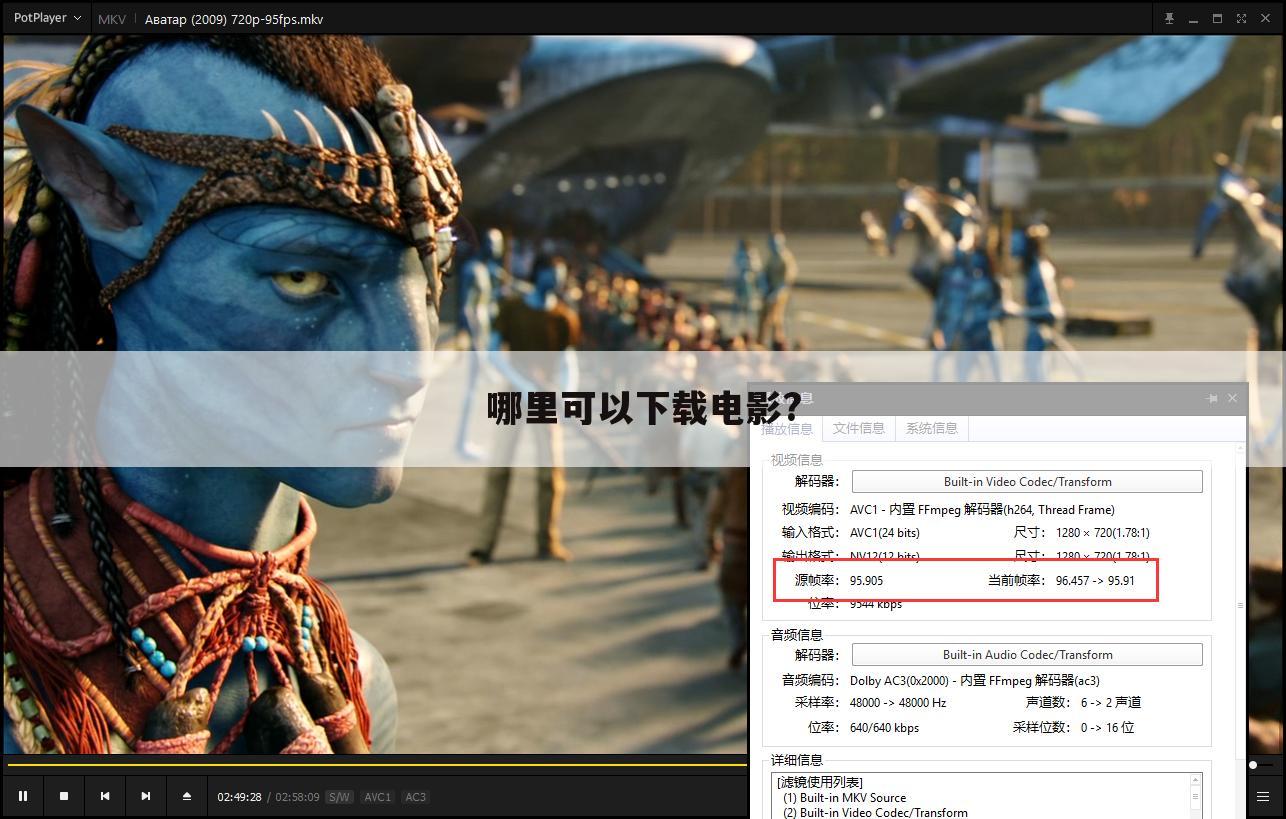
Task: Click the total duration 02:58:09
Action: (297, 797)
